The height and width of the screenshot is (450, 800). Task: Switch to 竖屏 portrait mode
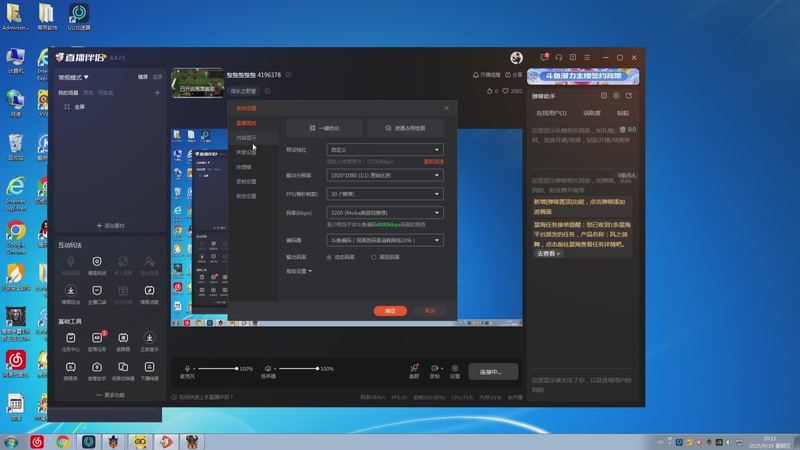[x=157, y=77]
